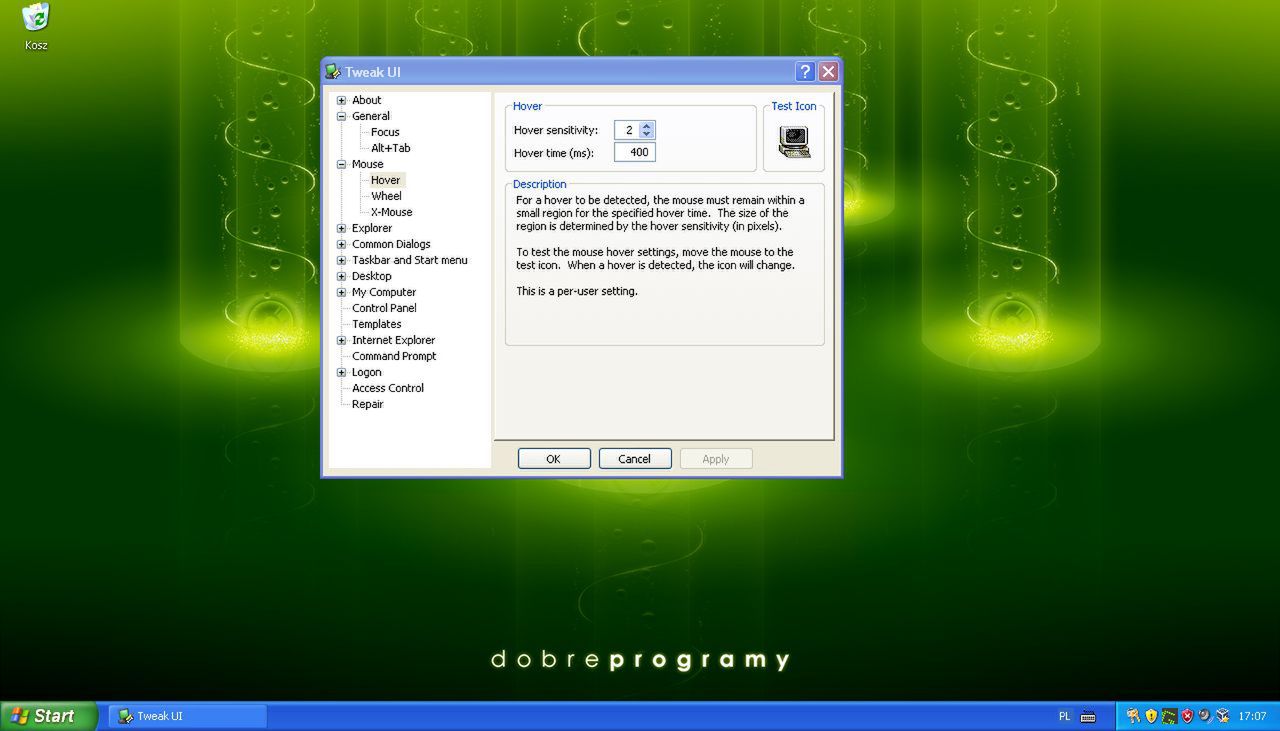Confirm with the OK button
This screenshot has height=731, width=1280.
coord(554,459)
